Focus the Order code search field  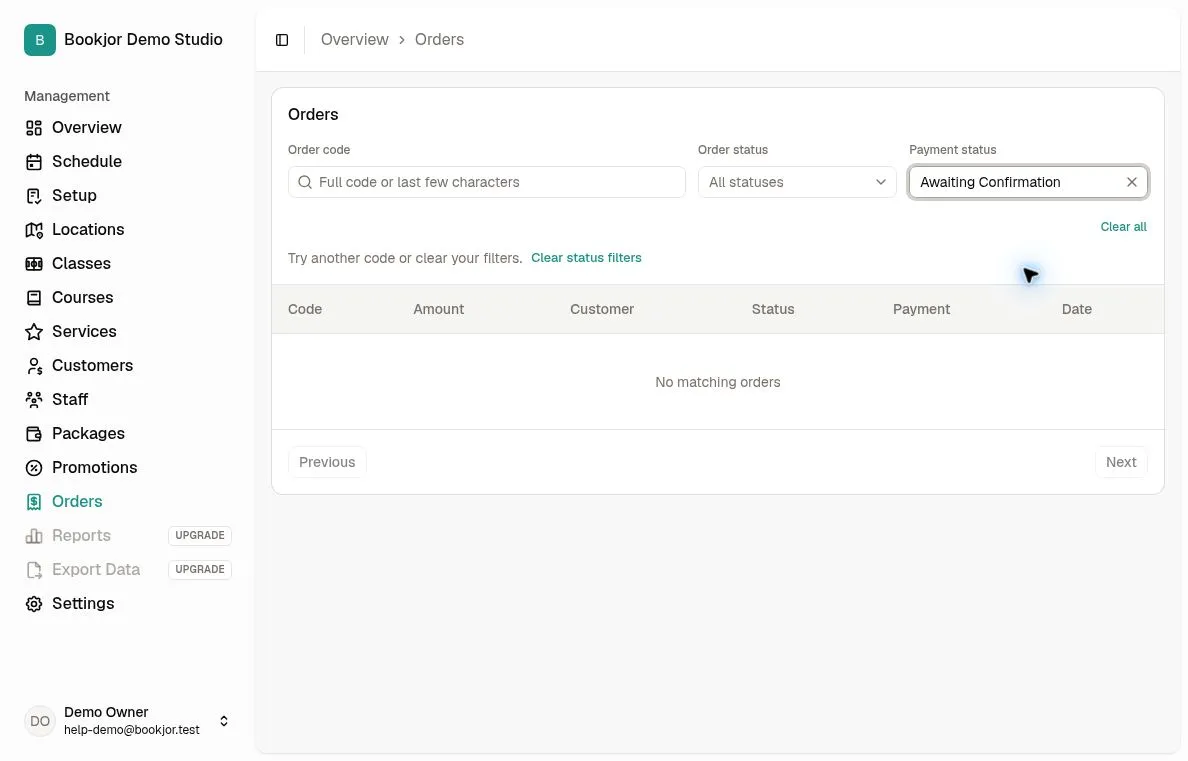click(x=486, y=183)
